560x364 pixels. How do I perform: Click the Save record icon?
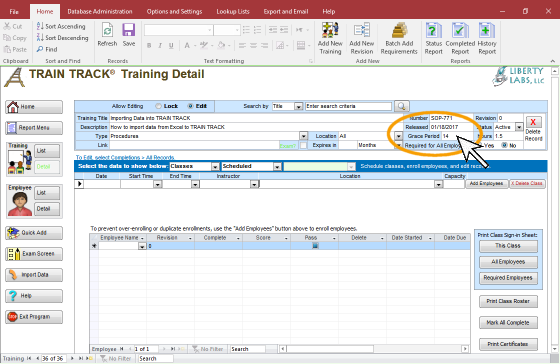(129, 35)
